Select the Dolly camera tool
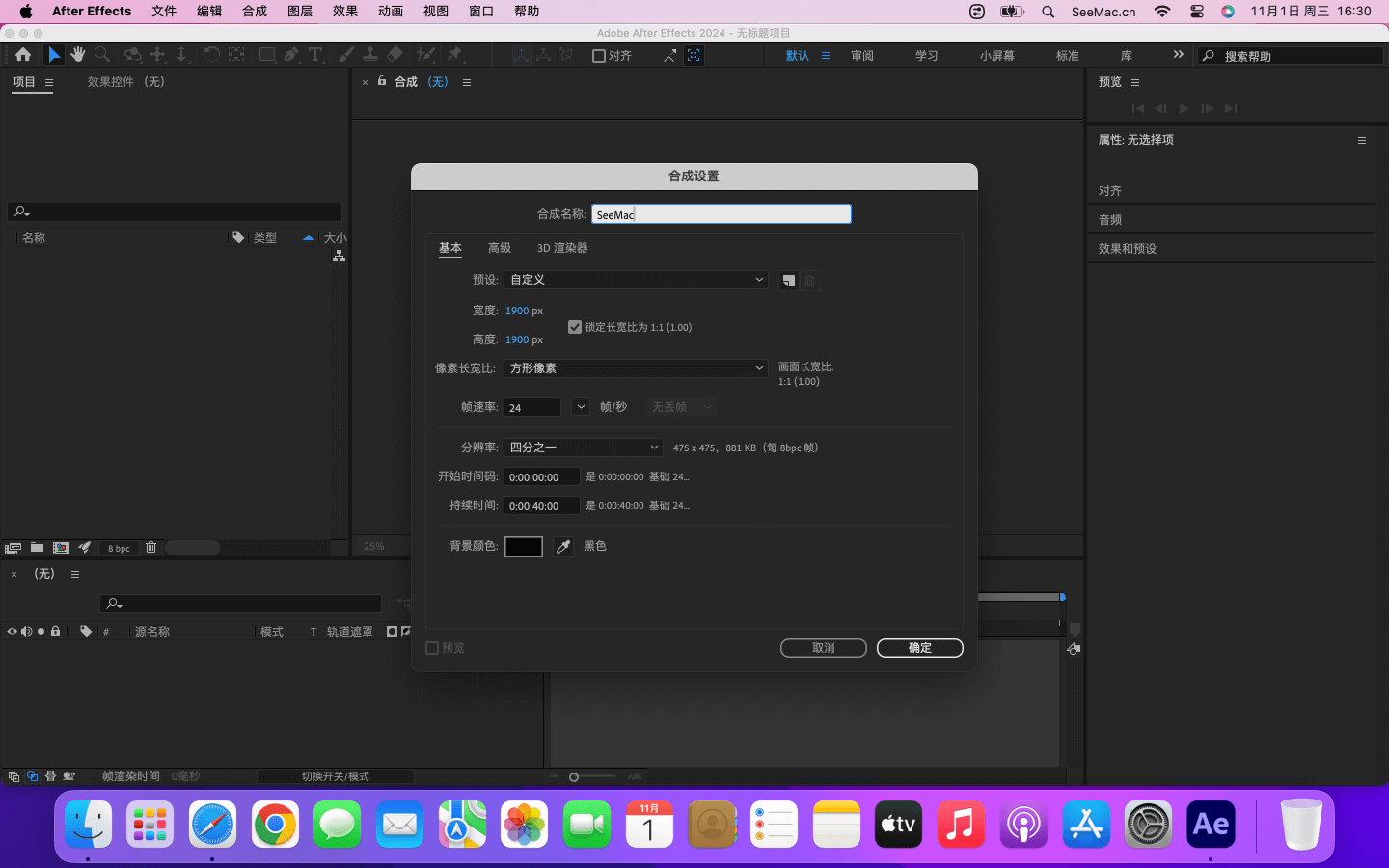This screenshot has width=1389, height=868. (181, 55)
